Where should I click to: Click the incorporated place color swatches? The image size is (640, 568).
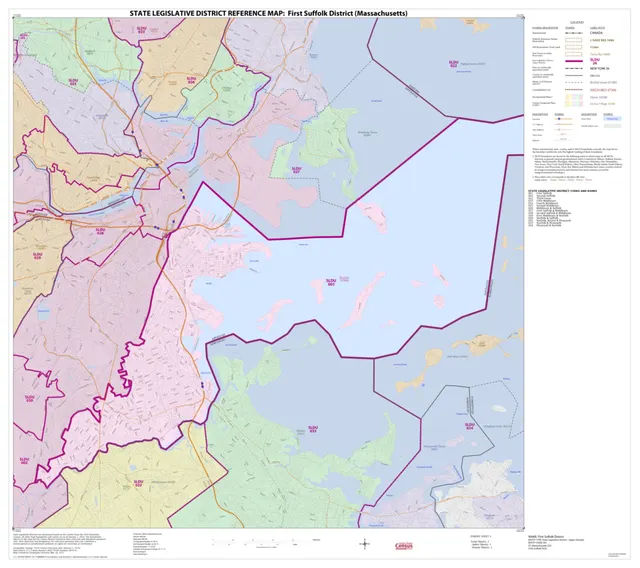[x=573, y=101]
